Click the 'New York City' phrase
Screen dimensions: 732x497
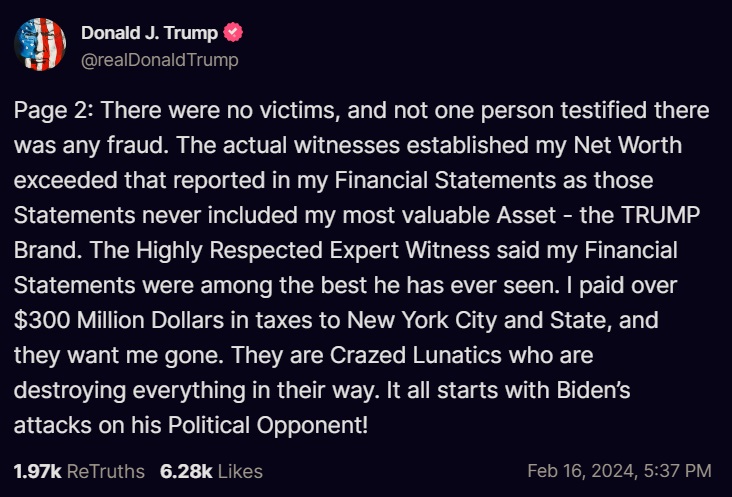click(x=422, y=321)
